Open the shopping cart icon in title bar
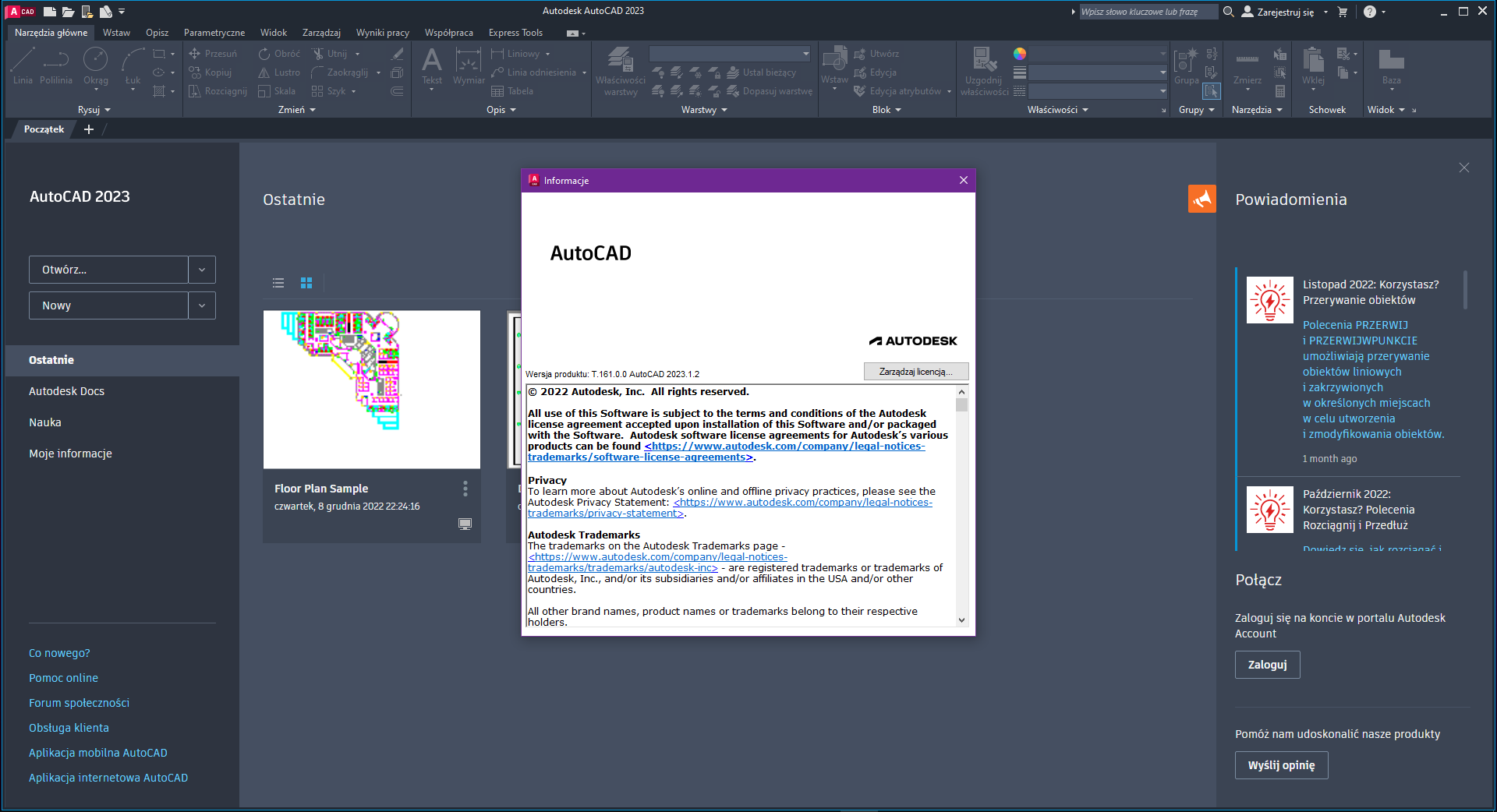This screenshot has width=1497, height=812. tap(1343, 12)
